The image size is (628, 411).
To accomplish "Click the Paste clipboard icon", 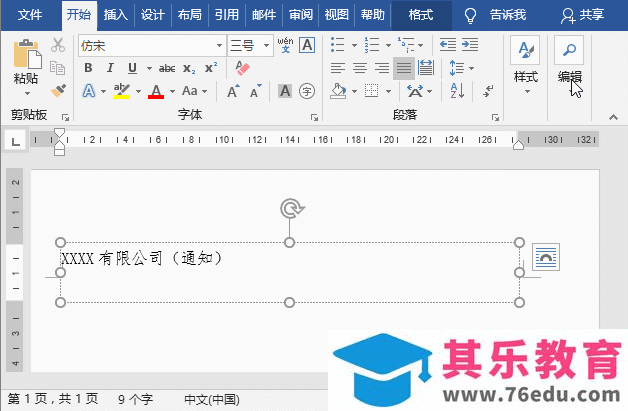I will pyautogui.click(x=27, y=54).
